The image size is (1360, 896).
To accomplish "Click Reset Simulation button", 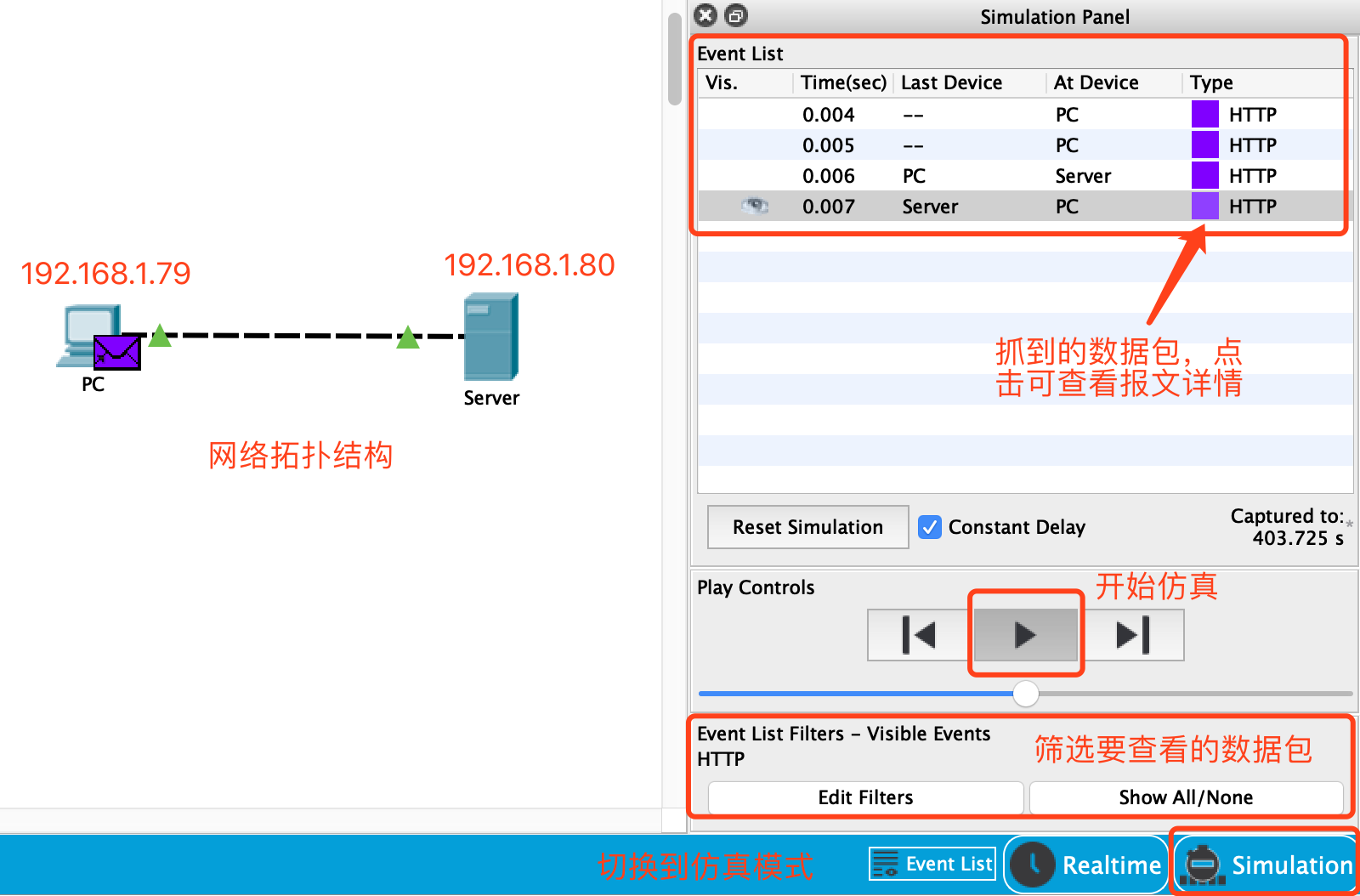I will click(807, 527).
